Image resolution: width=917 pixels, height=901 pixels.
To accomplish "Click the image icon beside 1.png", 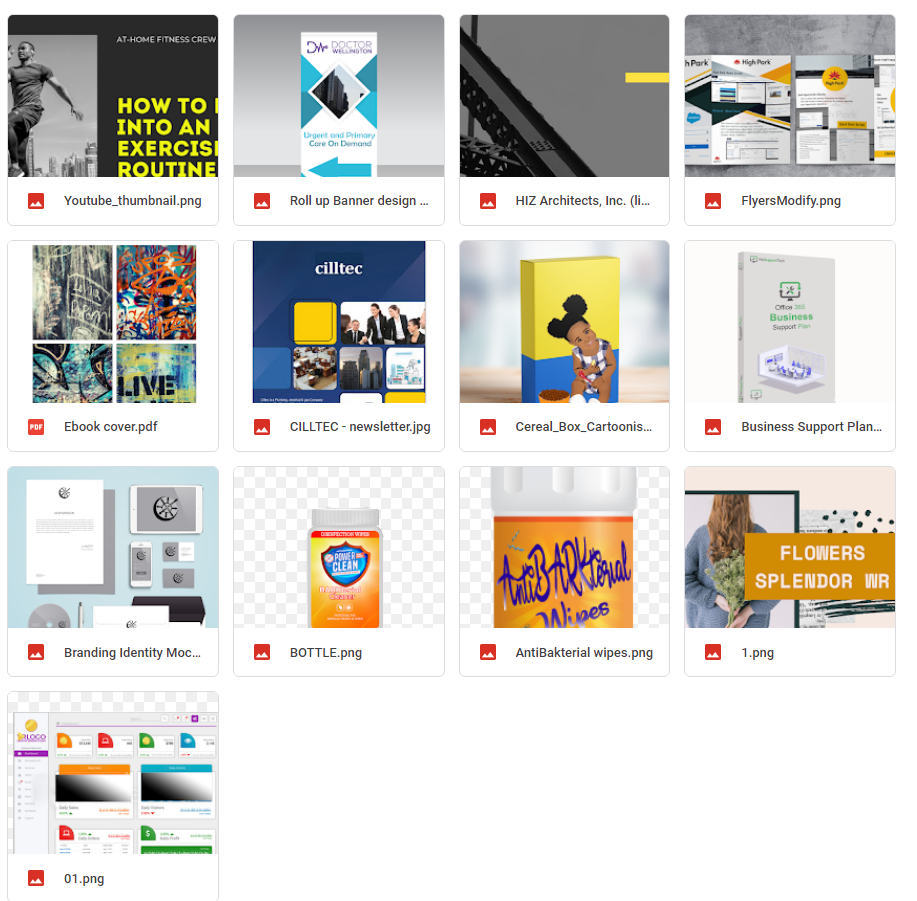I will [713, 653].
